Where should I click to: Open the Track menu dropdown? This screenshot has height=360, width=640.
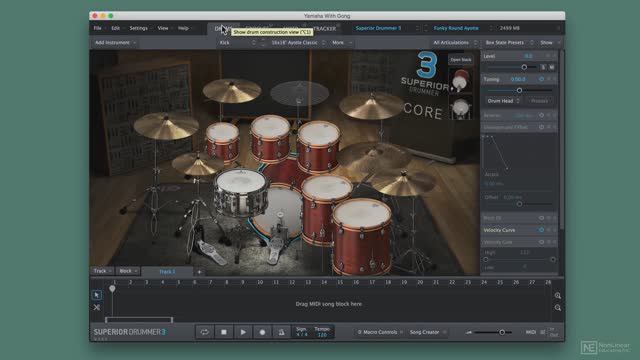(x=102, y=271)
